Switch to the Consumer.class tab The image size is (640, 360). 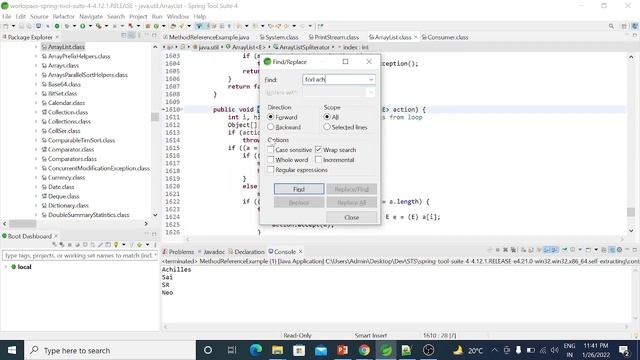pos(445,37)
